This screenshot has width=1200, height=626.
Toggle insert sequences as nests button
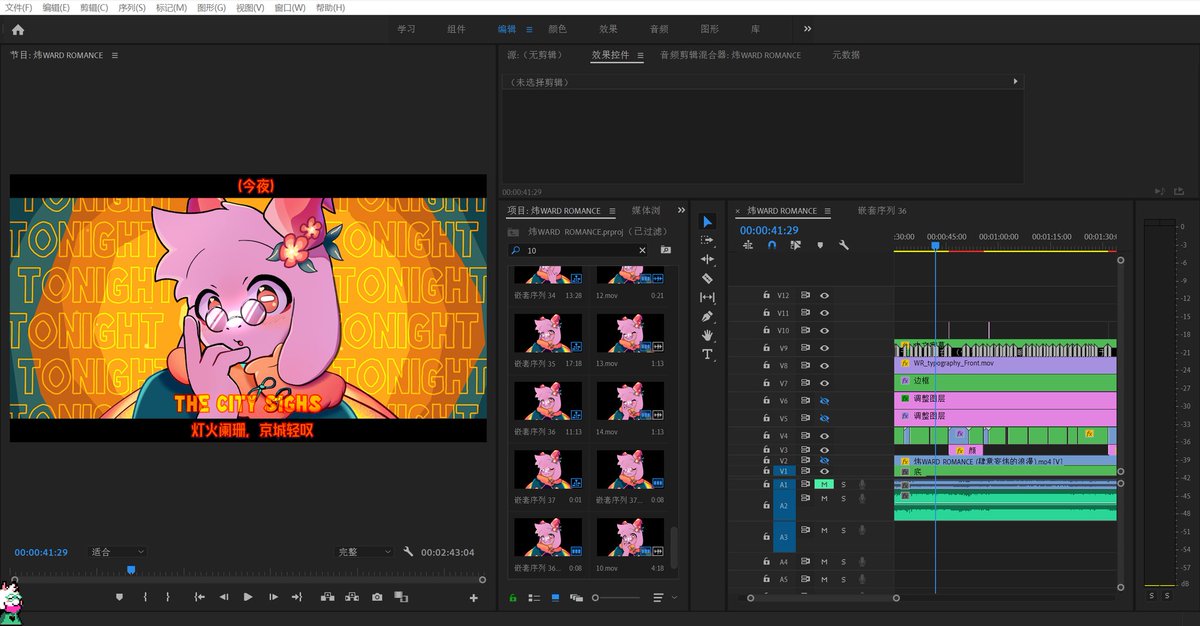[747, 245]
